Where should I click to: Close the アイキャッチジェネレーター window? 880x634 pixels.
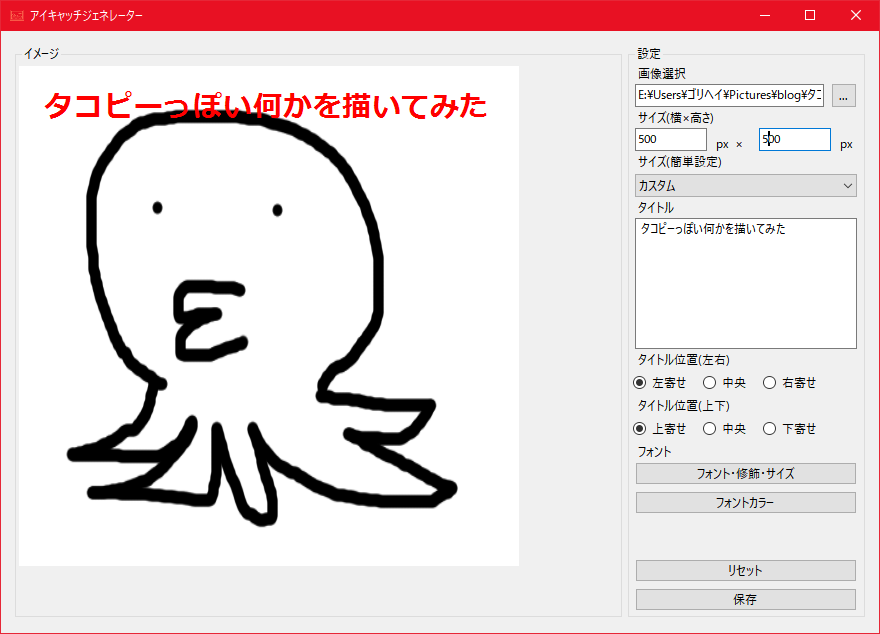pyautogui.click(x=856, y=15)
